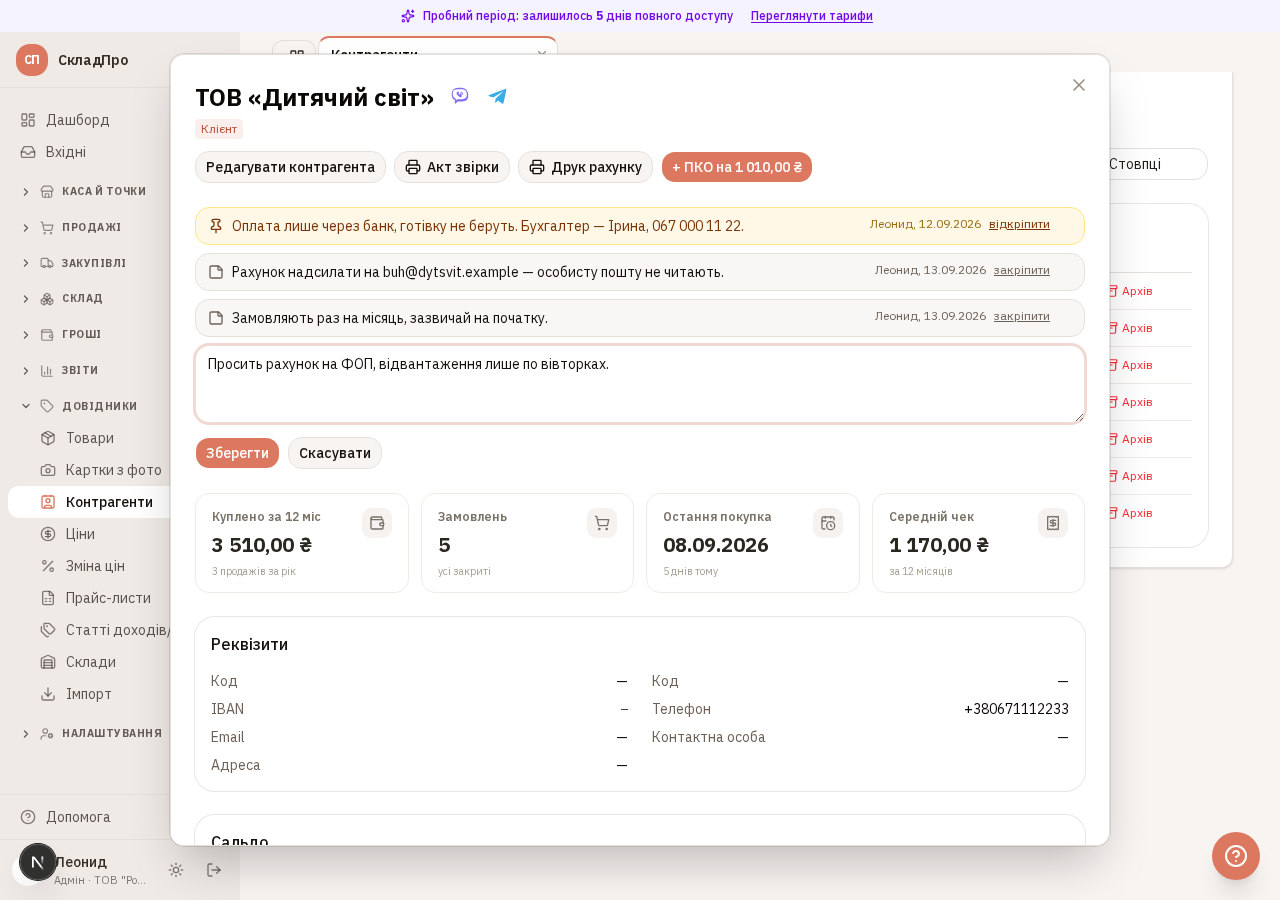Open the help question-mark floating button
This screenshot has width=1280, height=900.
click(1236, 856)
